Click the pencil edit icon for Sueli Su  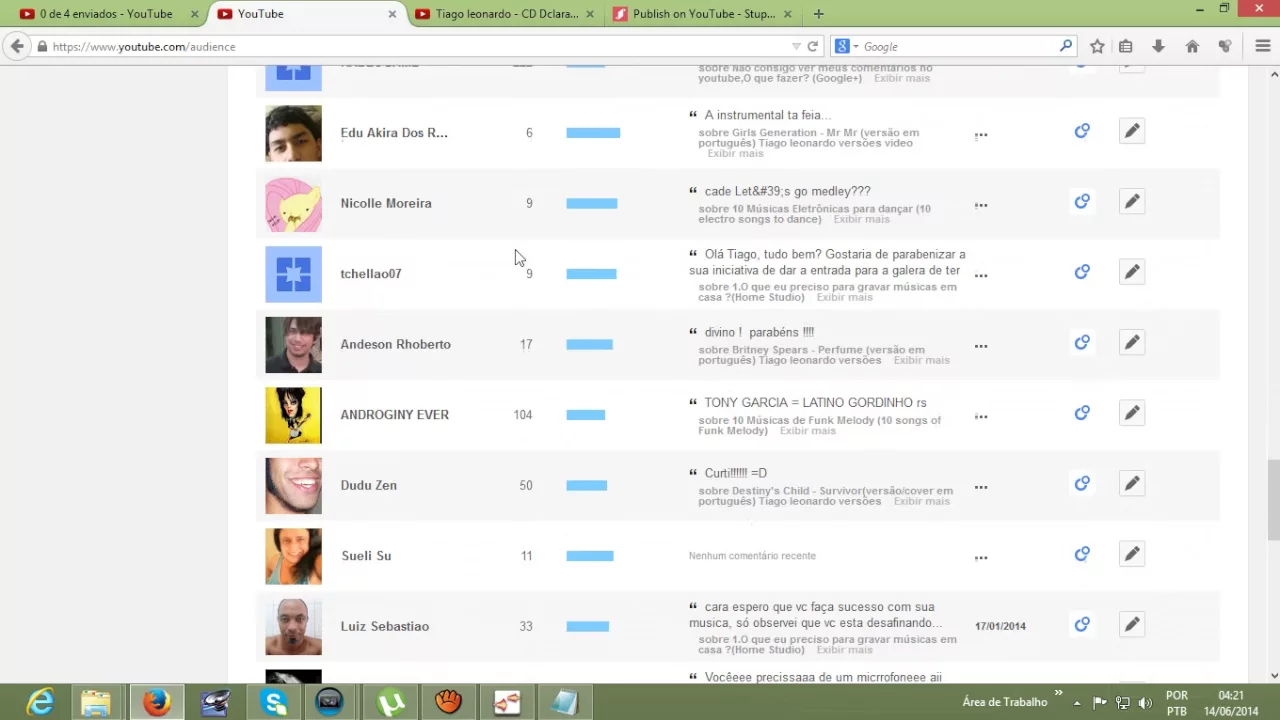tap(1132, 554)
